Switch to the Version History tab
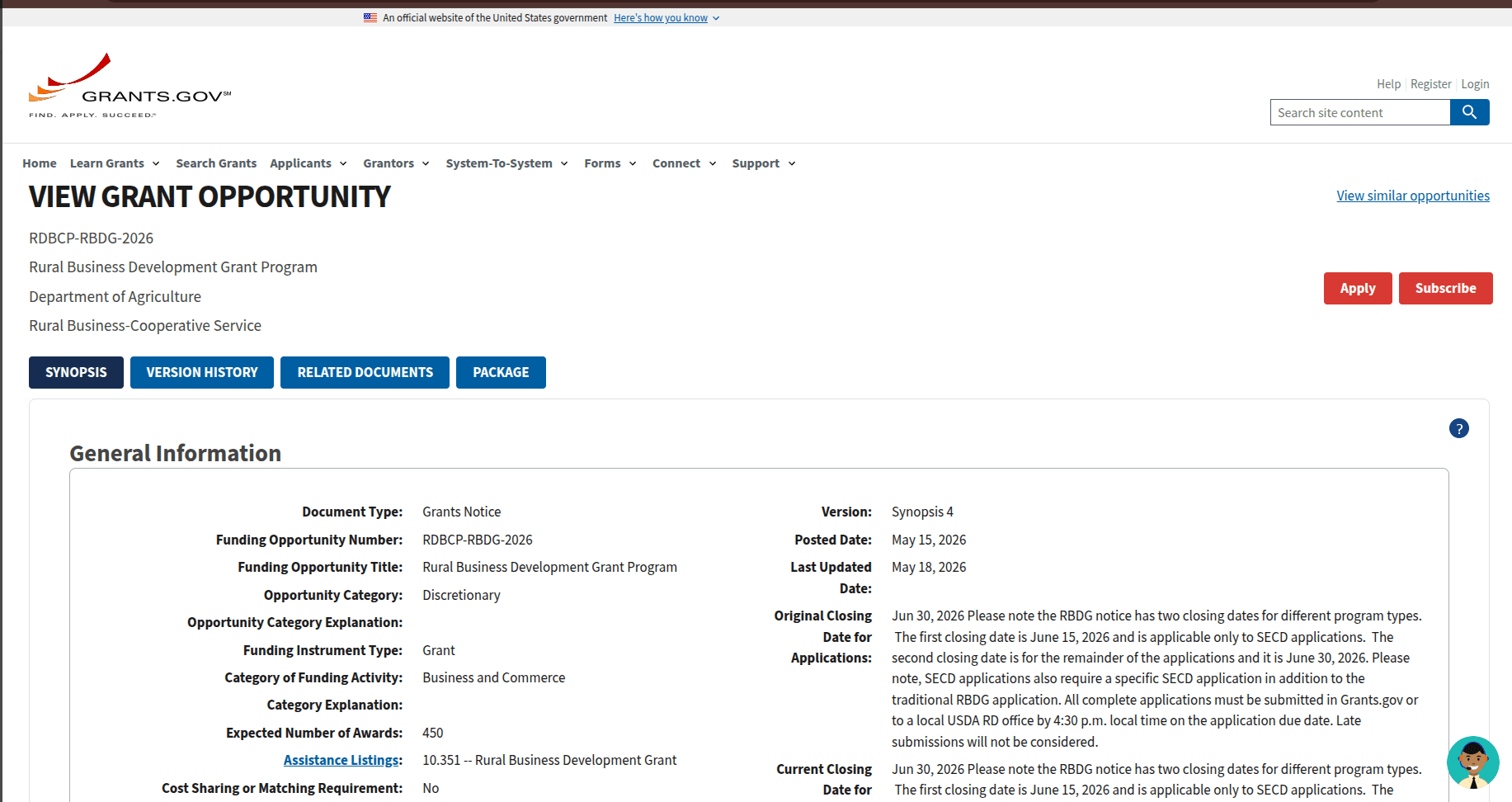Viewport: 1512px width, 802px height. point(202,372)
